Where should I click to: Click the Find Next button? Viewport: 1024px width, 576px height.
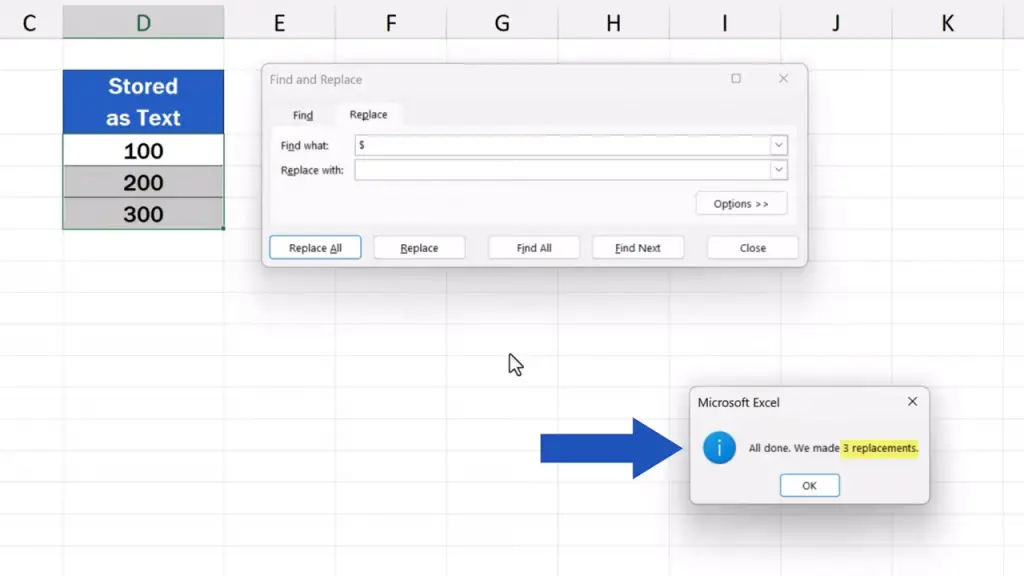pos(637,248)
